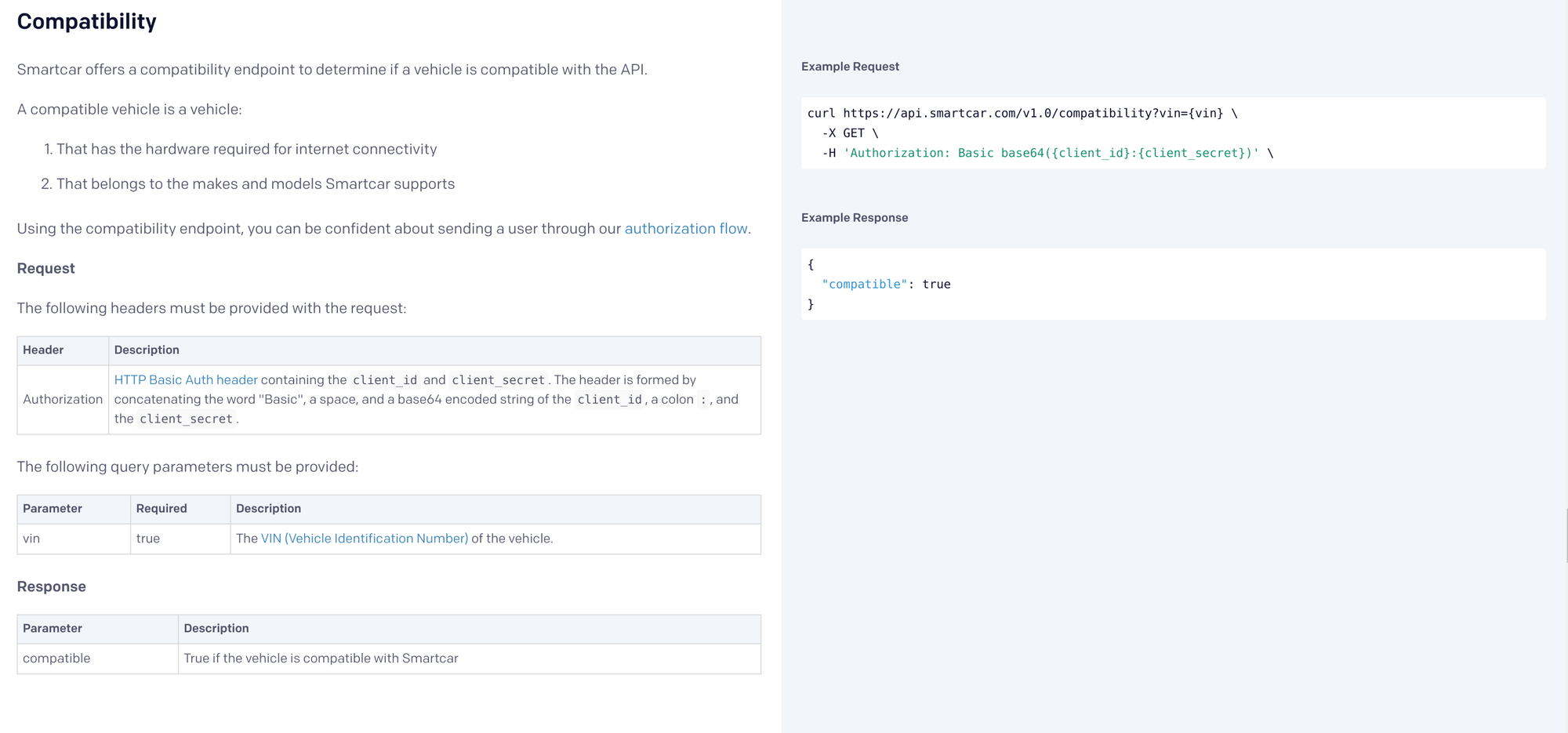Click the Compatibility page heading
The image size is (1568, 733).
[87, 22]
